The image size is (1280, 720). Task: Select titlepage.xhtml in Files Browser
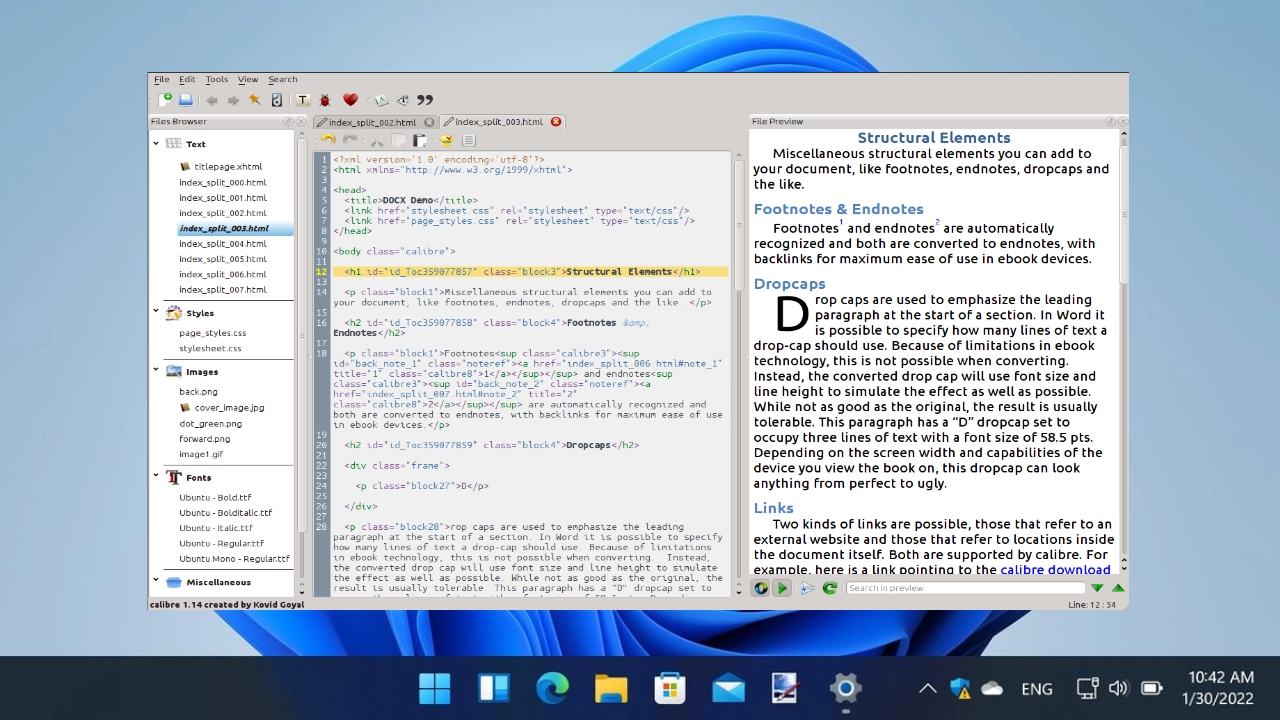click(x=228, y=167)
